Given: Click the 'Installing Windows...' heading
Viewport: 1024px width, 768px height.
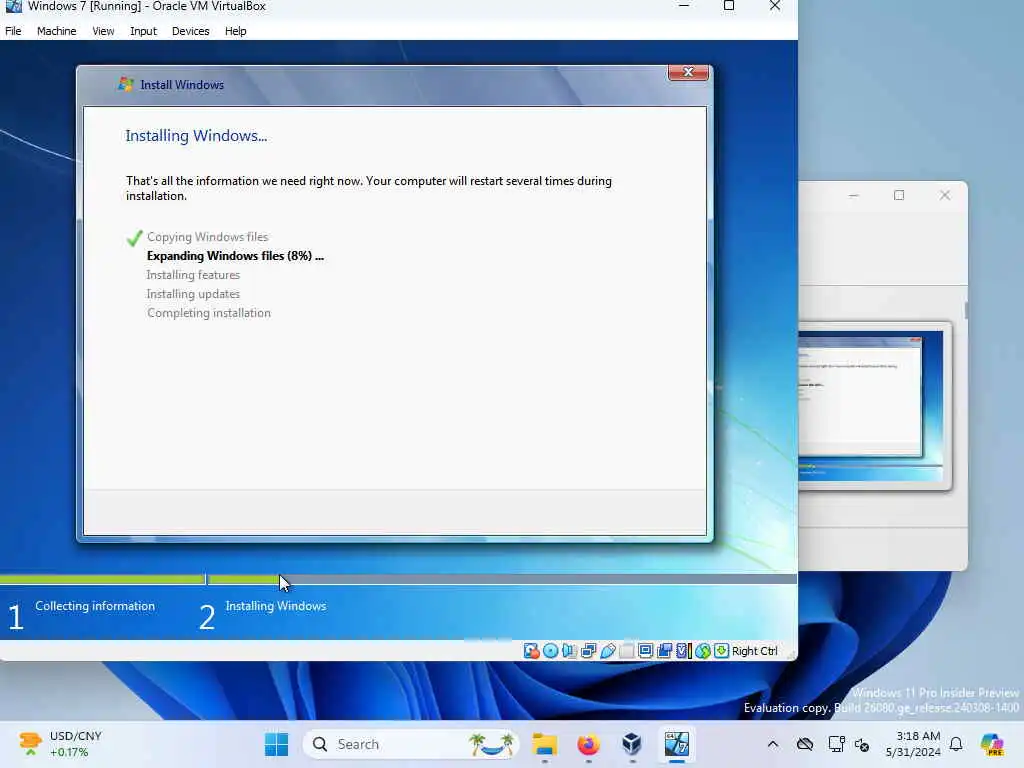Looking at the screenshot, I should 196,136.
